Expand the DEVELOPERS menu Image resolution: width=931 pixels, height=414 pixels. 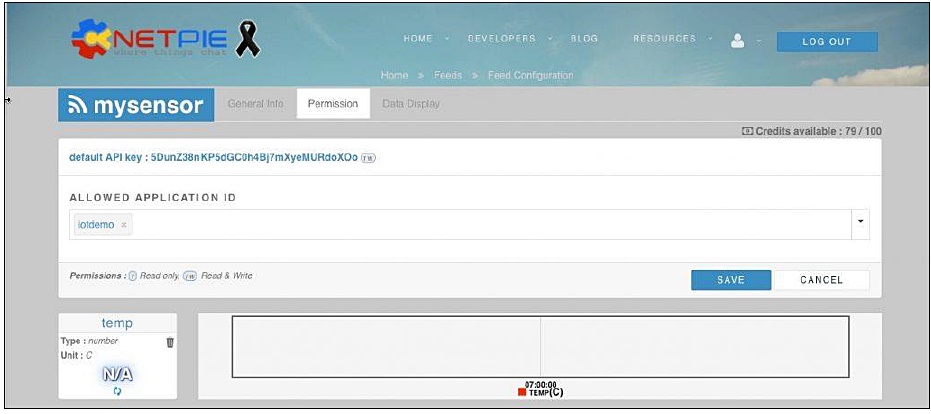point(504,39)
